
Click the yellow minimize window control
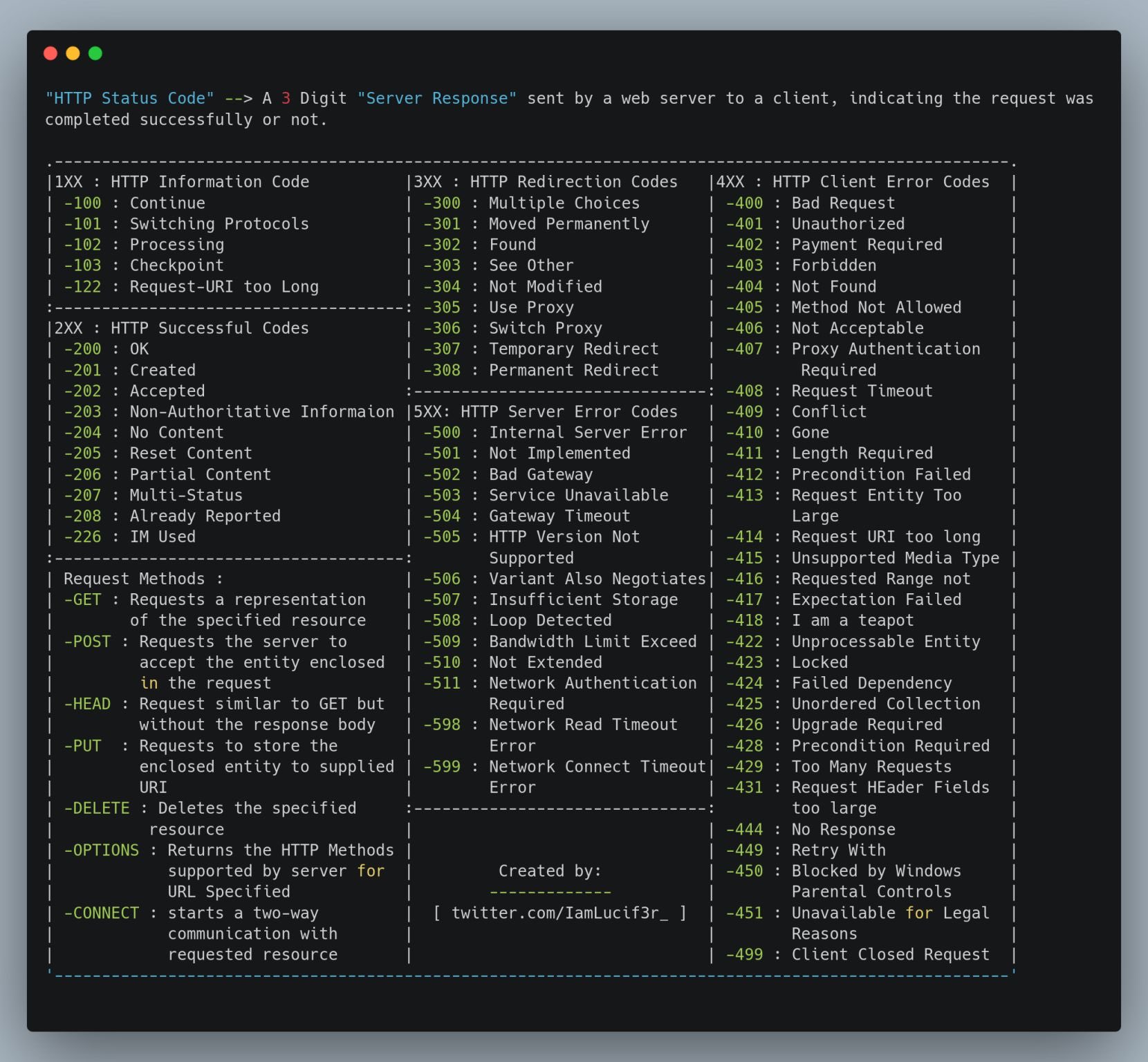73,52
